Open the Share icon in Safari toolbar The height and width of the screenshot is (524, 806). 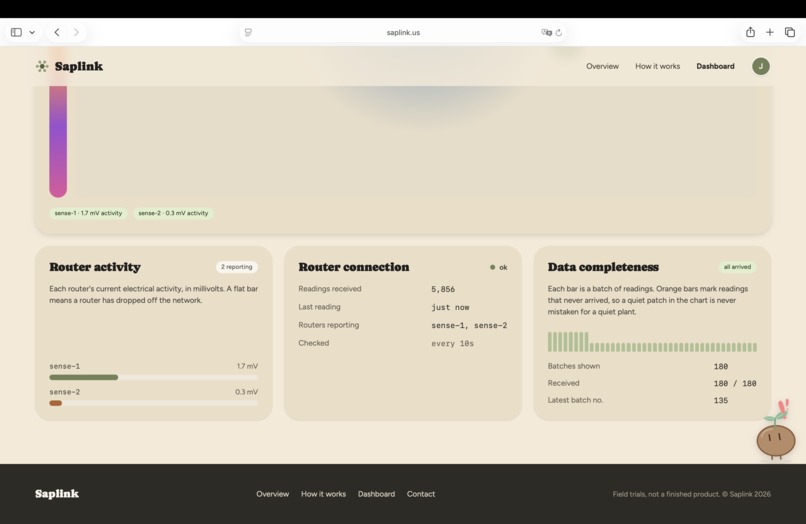[750, 32]
